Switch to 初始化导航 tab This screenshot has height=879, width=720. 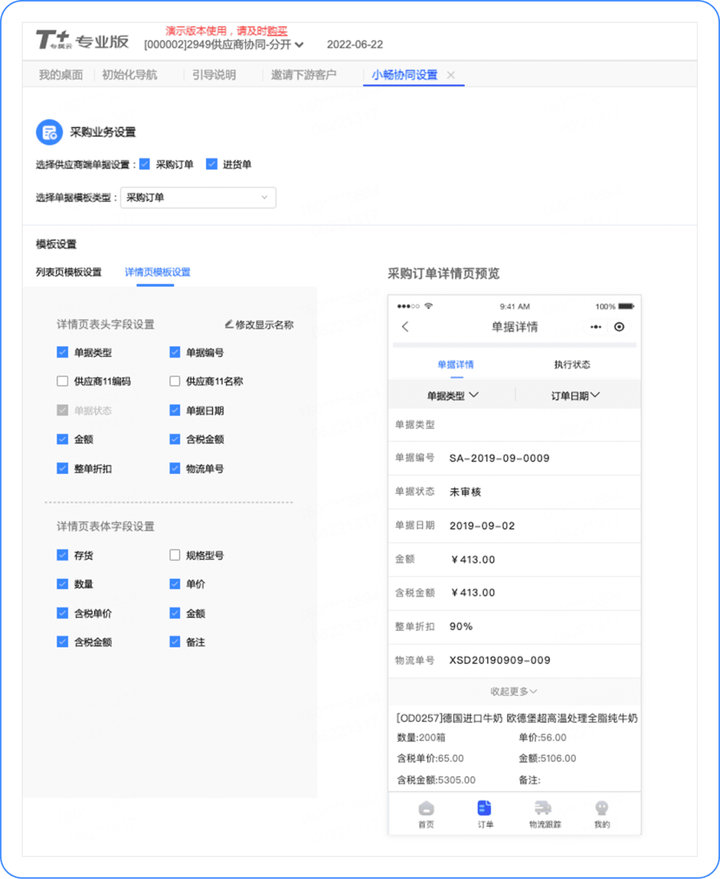point(130,75)
